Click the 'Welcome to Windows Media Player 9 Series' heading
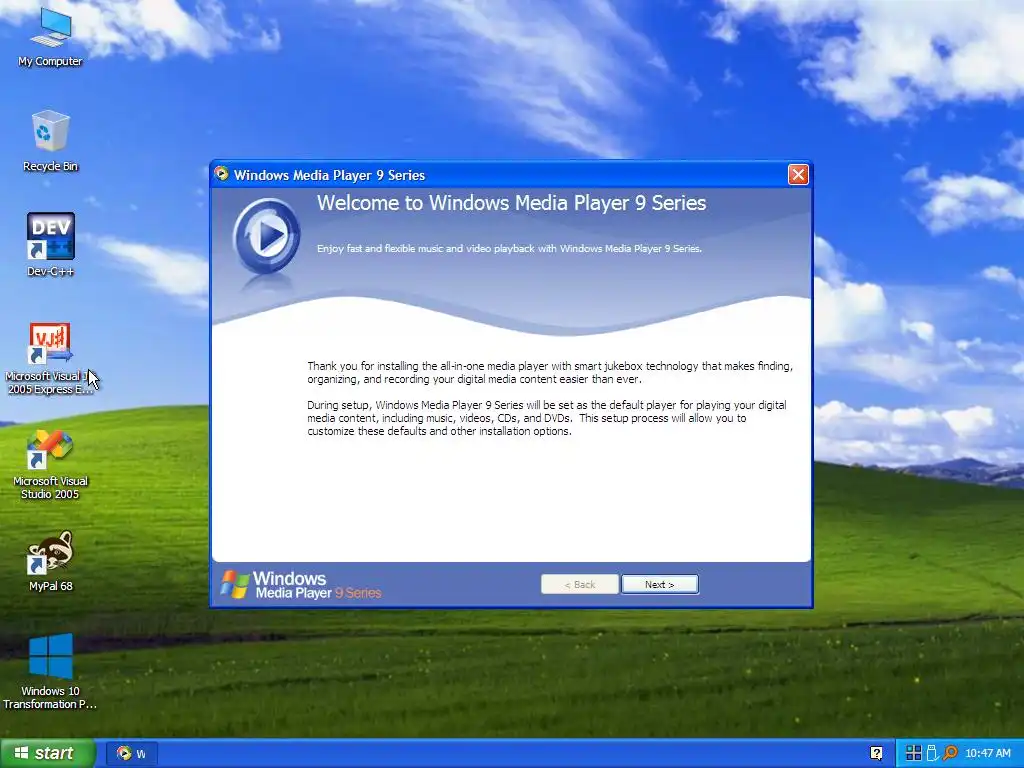Viewport: 1024px width, 768px height. point(511,203)
